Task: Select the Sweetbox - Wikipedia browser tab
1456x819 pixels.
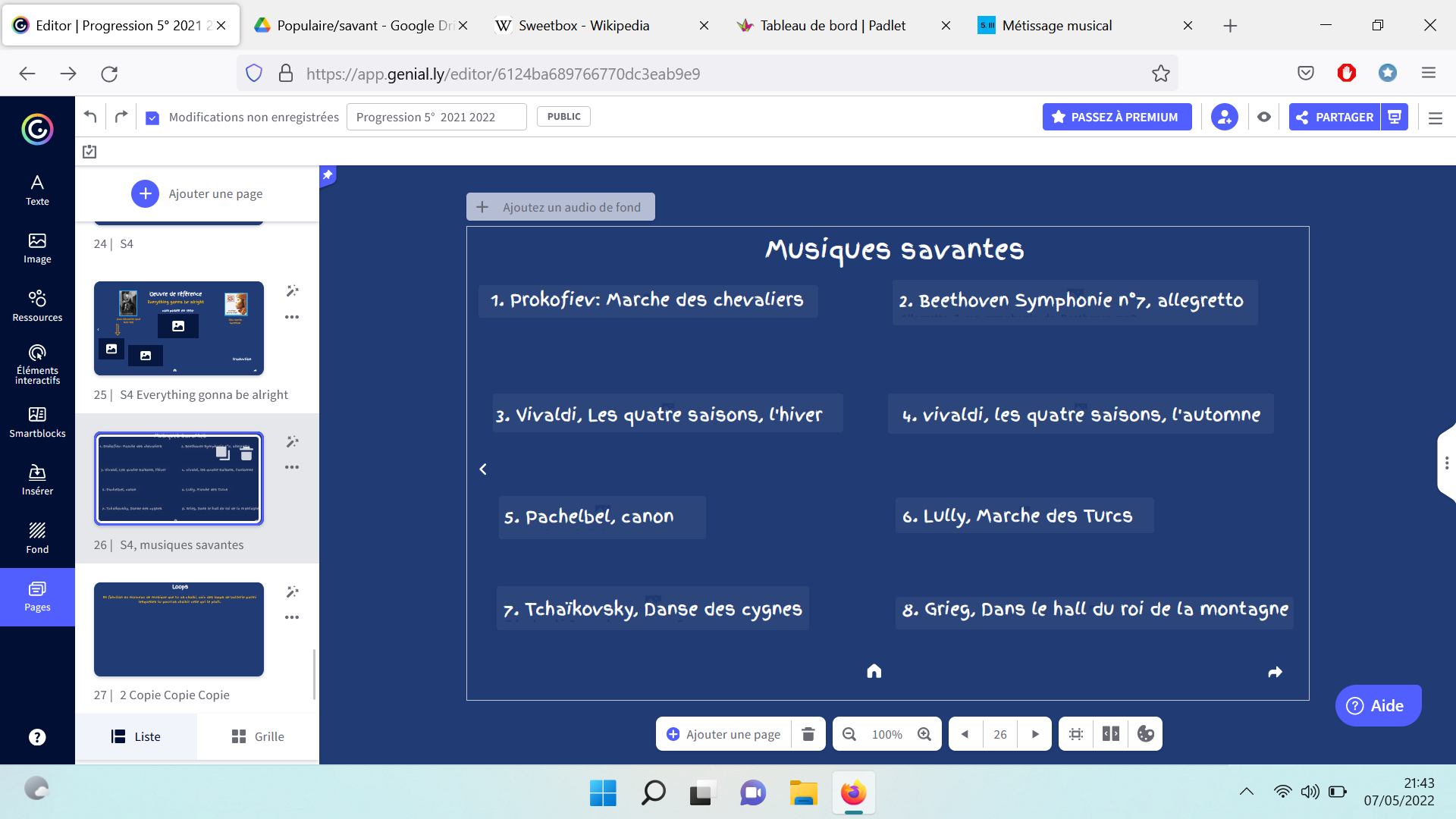Action: pyautogui.click(x=584, y=25)
